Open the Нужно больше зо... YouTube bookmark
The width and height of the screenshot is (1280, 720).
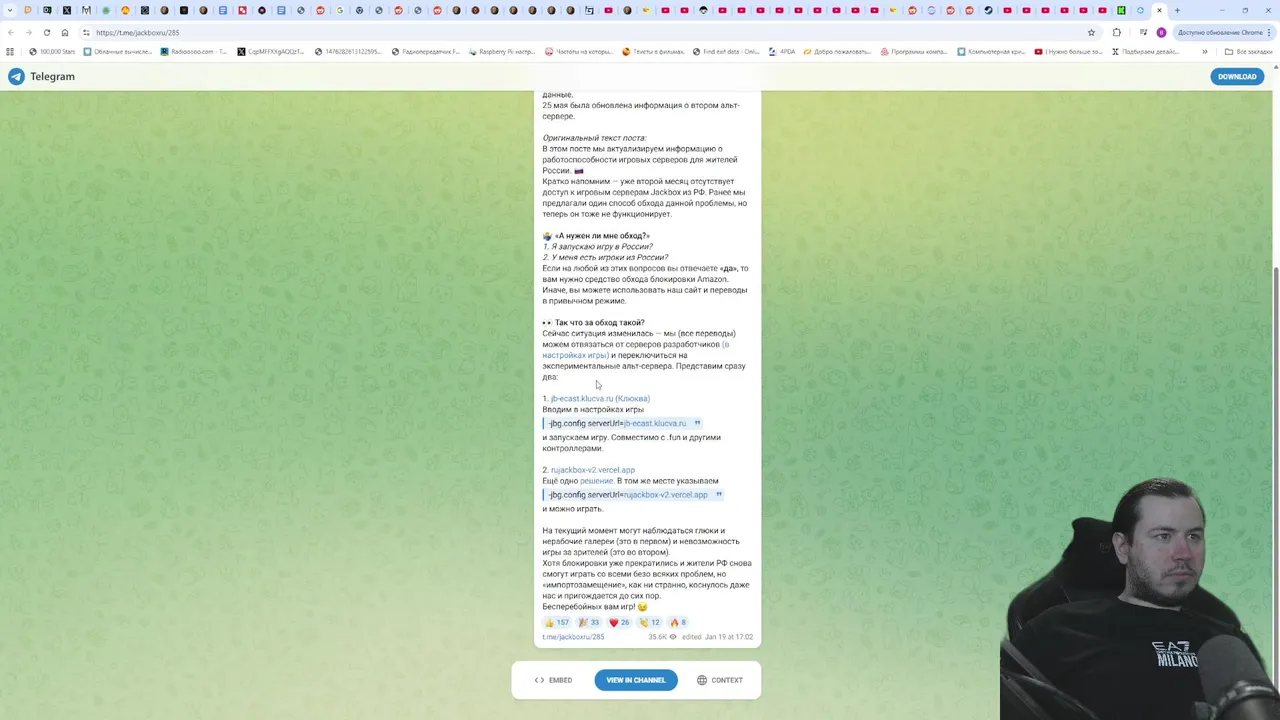1068,51
